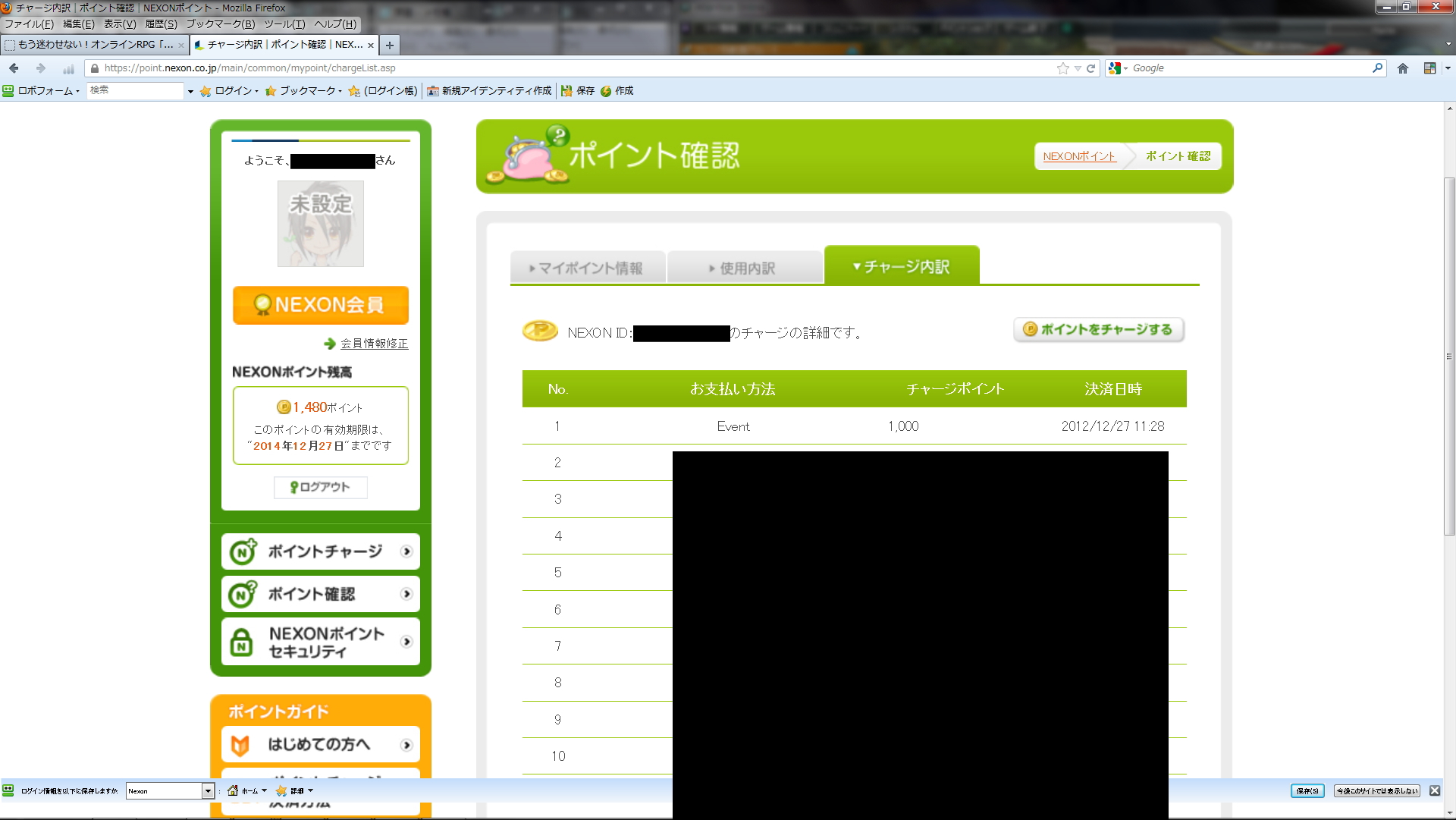Close the チャージ内訳 tab with its x

[x=371, y=46]
